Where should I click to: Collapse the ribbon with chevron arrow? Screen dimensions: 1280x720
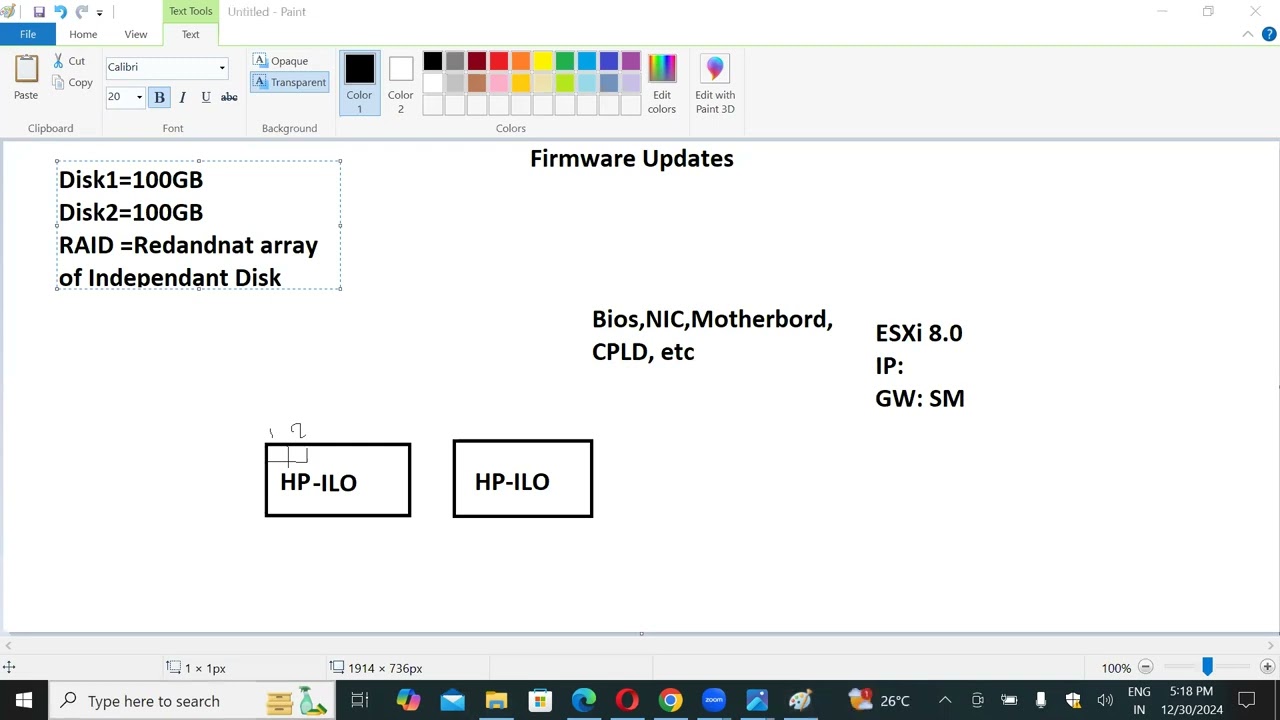pos(1248,34)
